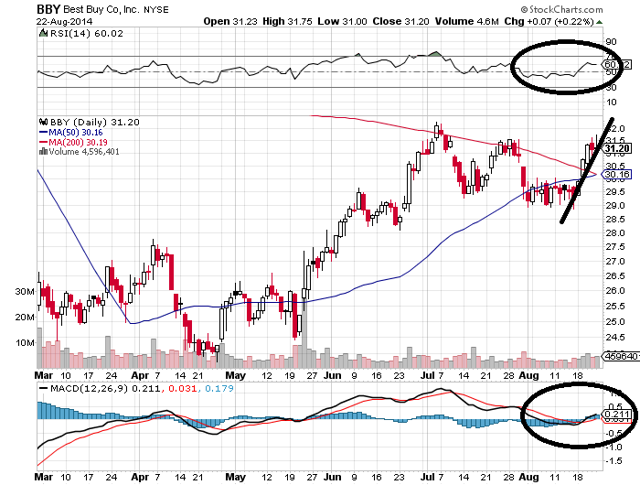Click the red 0.031 MACD signal value
This screenshot has width=640, height=485.
182,388
